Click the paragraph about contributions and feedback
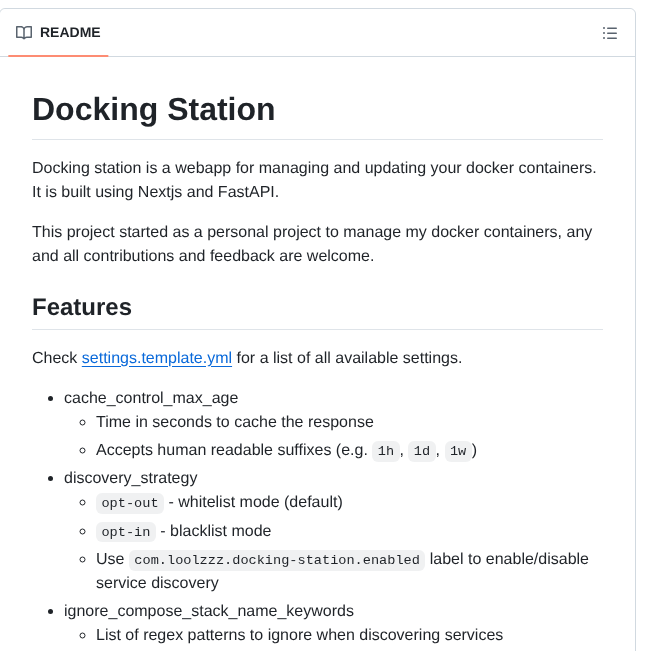Viewport: 655px width, 651px height. [312, 243]
